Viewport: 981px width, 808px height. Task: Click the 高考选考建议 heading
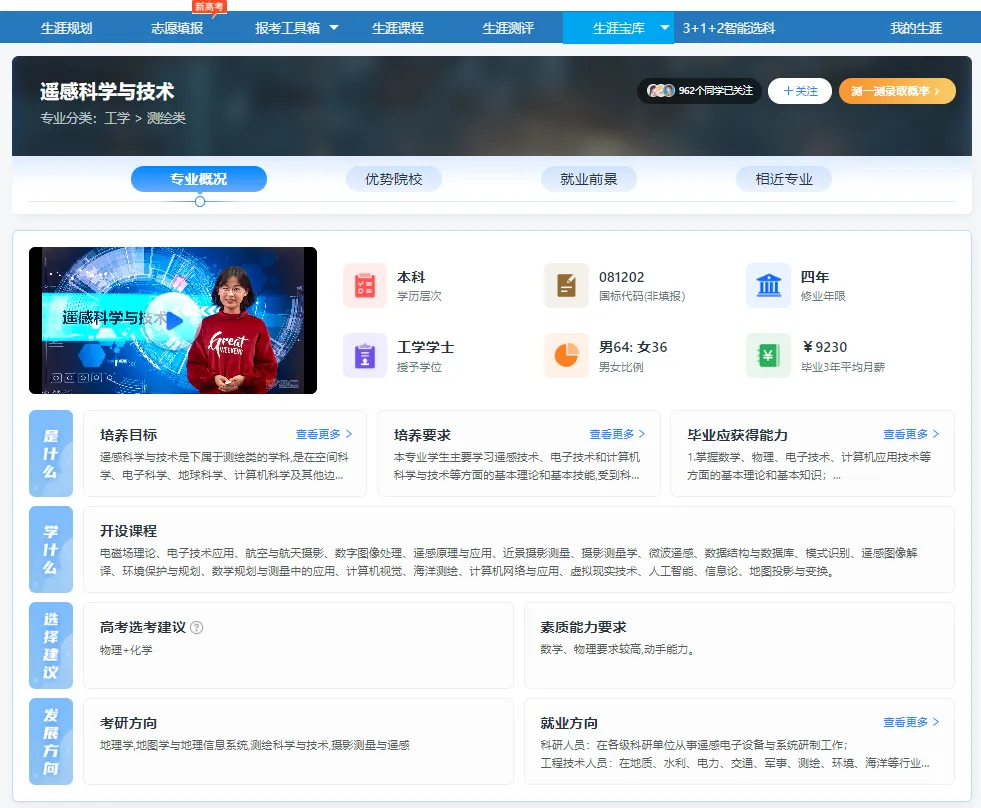[x=143, y=627]
